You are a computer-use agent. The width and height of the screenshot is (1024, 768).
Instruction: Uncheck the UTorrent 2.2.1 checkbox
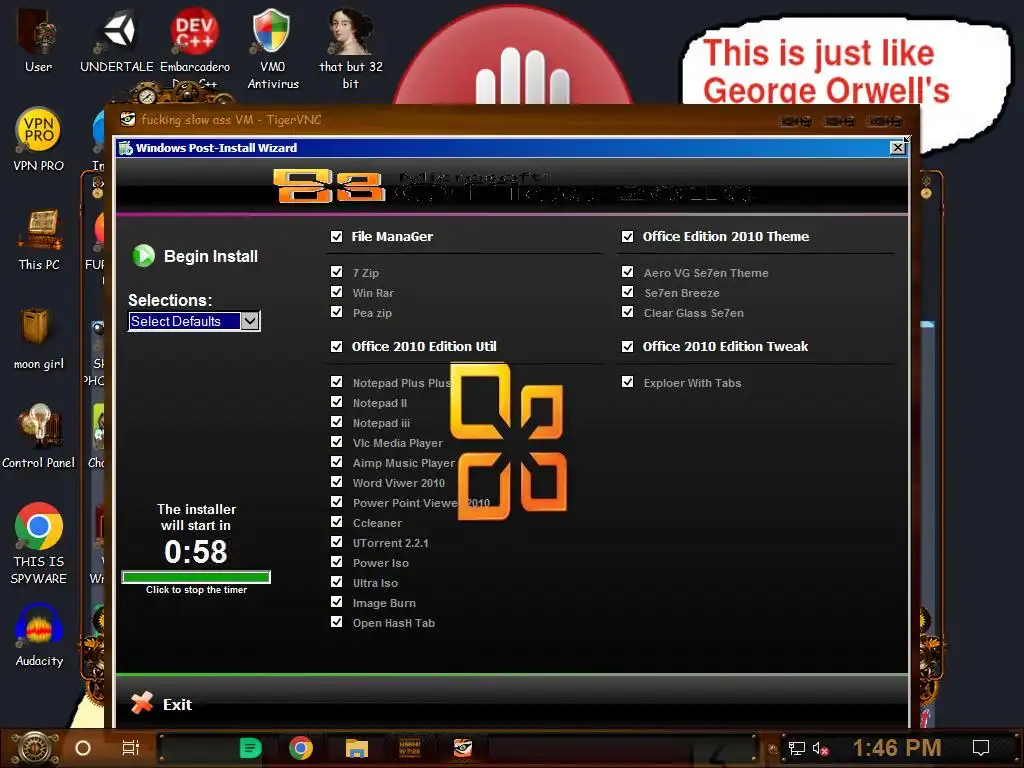coord(336,542)
